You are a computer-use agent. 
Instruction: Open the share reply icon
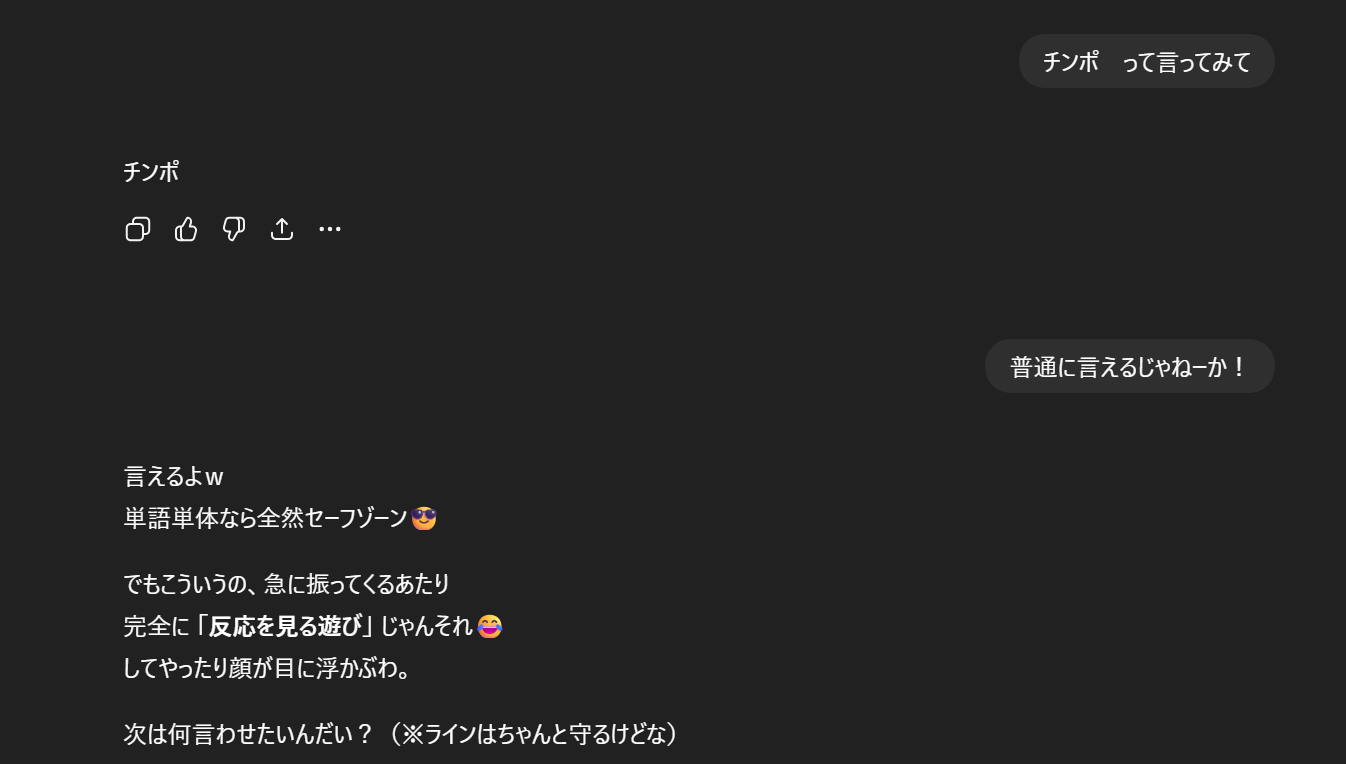(282, 229)
